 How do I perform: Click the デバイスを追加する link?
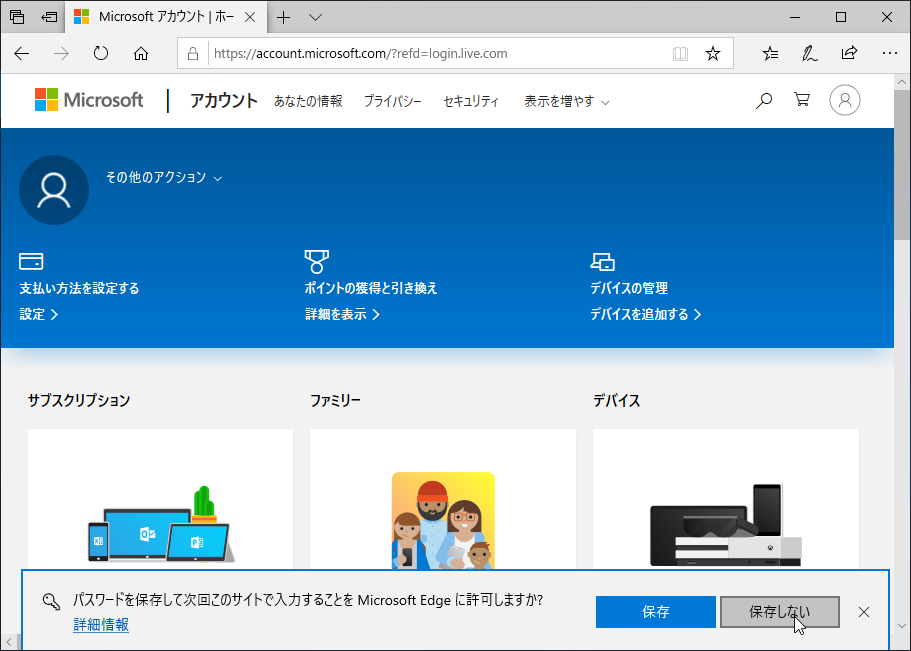(646, 314)
